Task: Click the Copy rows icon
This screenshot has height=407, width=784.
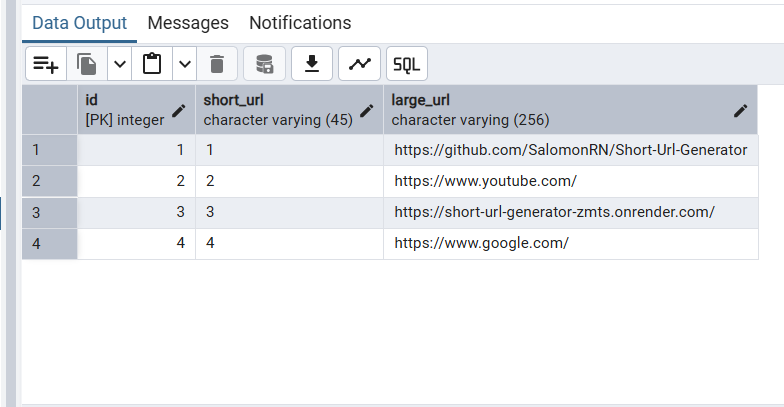Action: point(87,64)
